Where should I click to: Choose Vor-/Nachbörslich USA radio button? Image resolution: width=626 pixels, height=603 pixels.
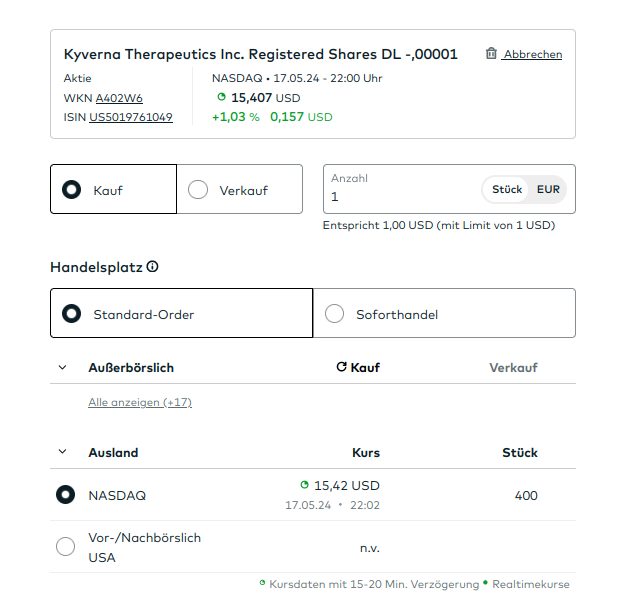coord(66,547)
